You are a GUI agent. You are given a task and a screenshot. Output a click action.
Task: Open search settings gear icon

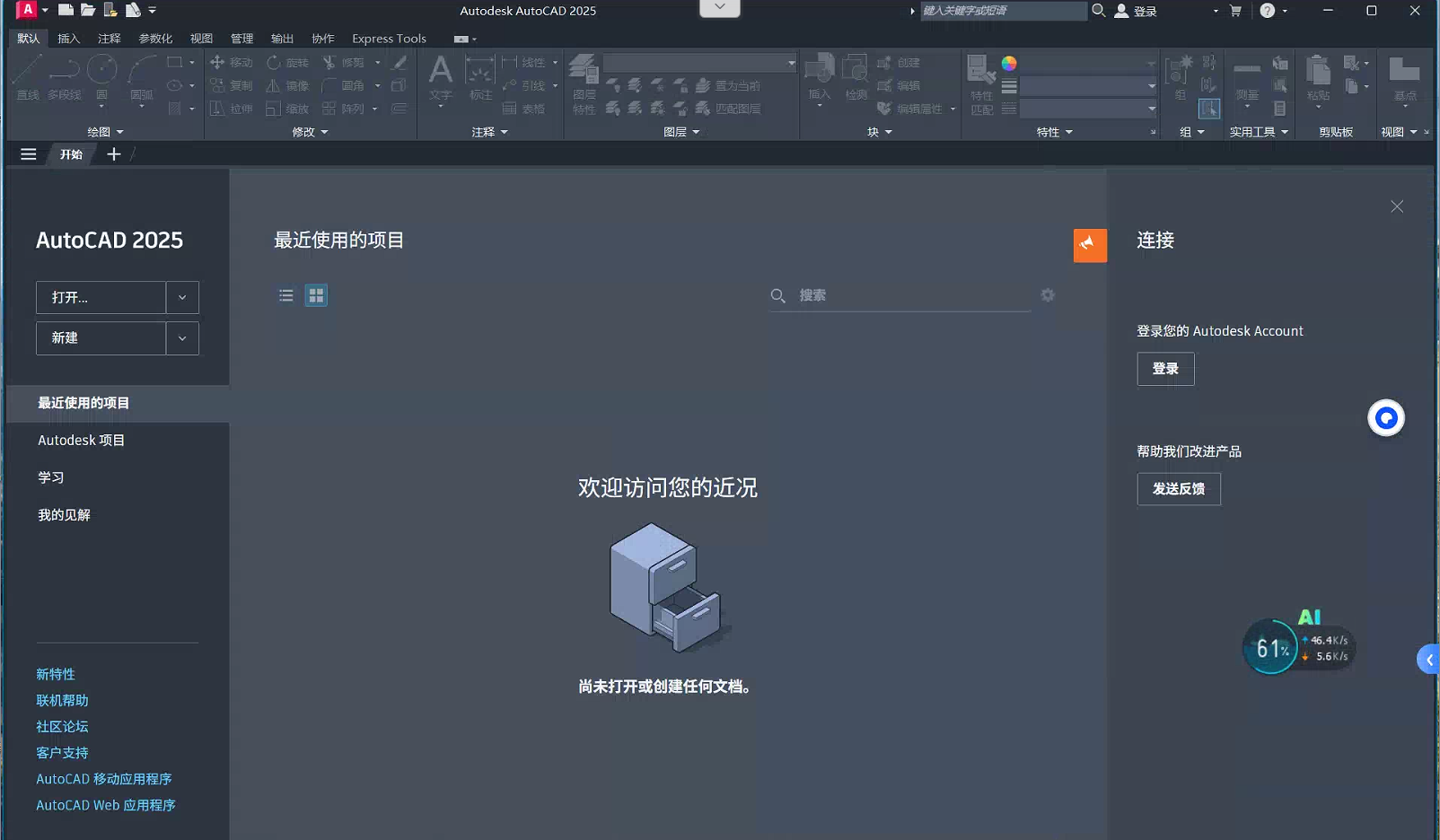tap(1047, 295)
